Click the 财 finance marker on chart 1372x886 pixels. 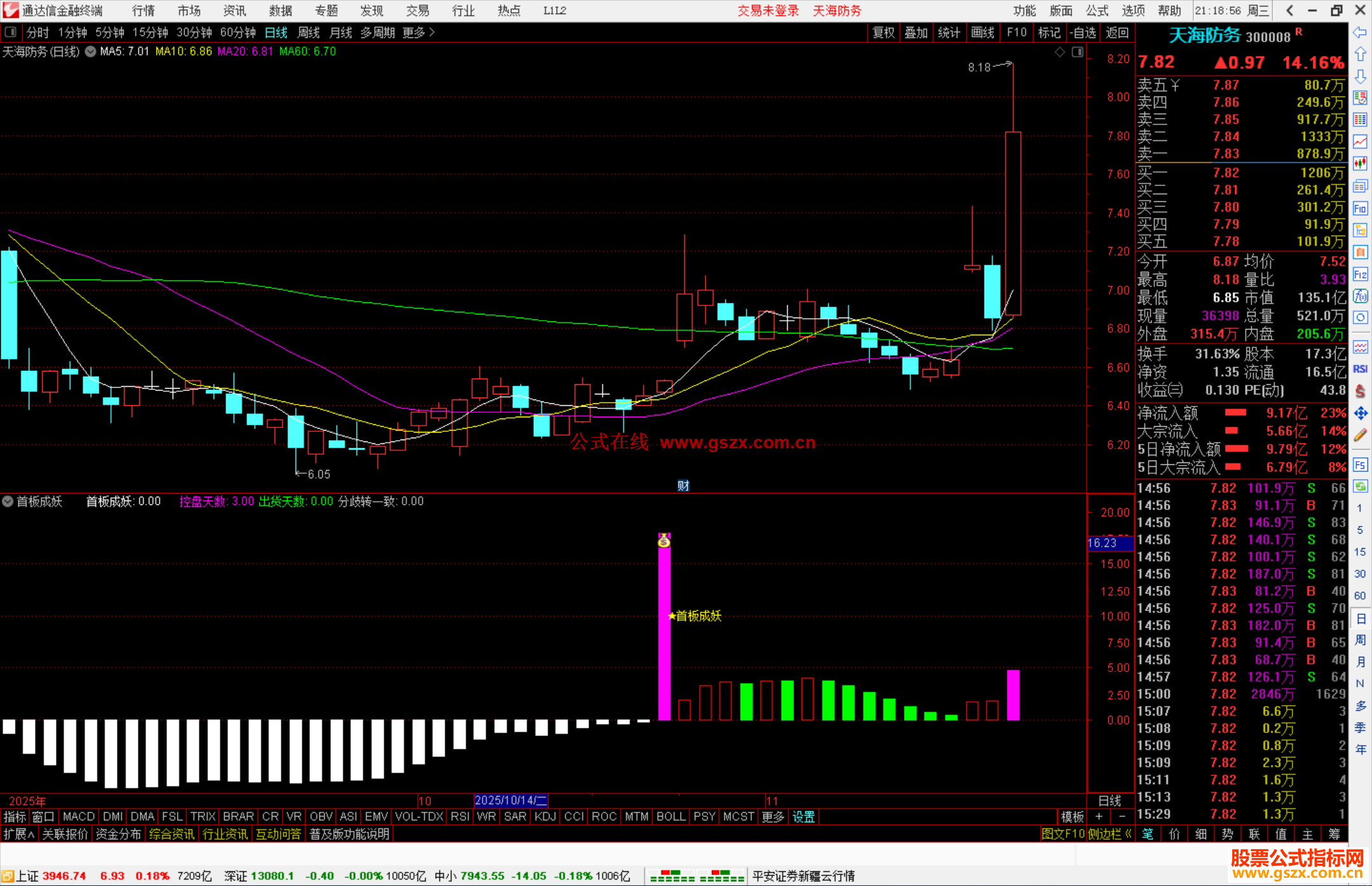coord(683,486)
